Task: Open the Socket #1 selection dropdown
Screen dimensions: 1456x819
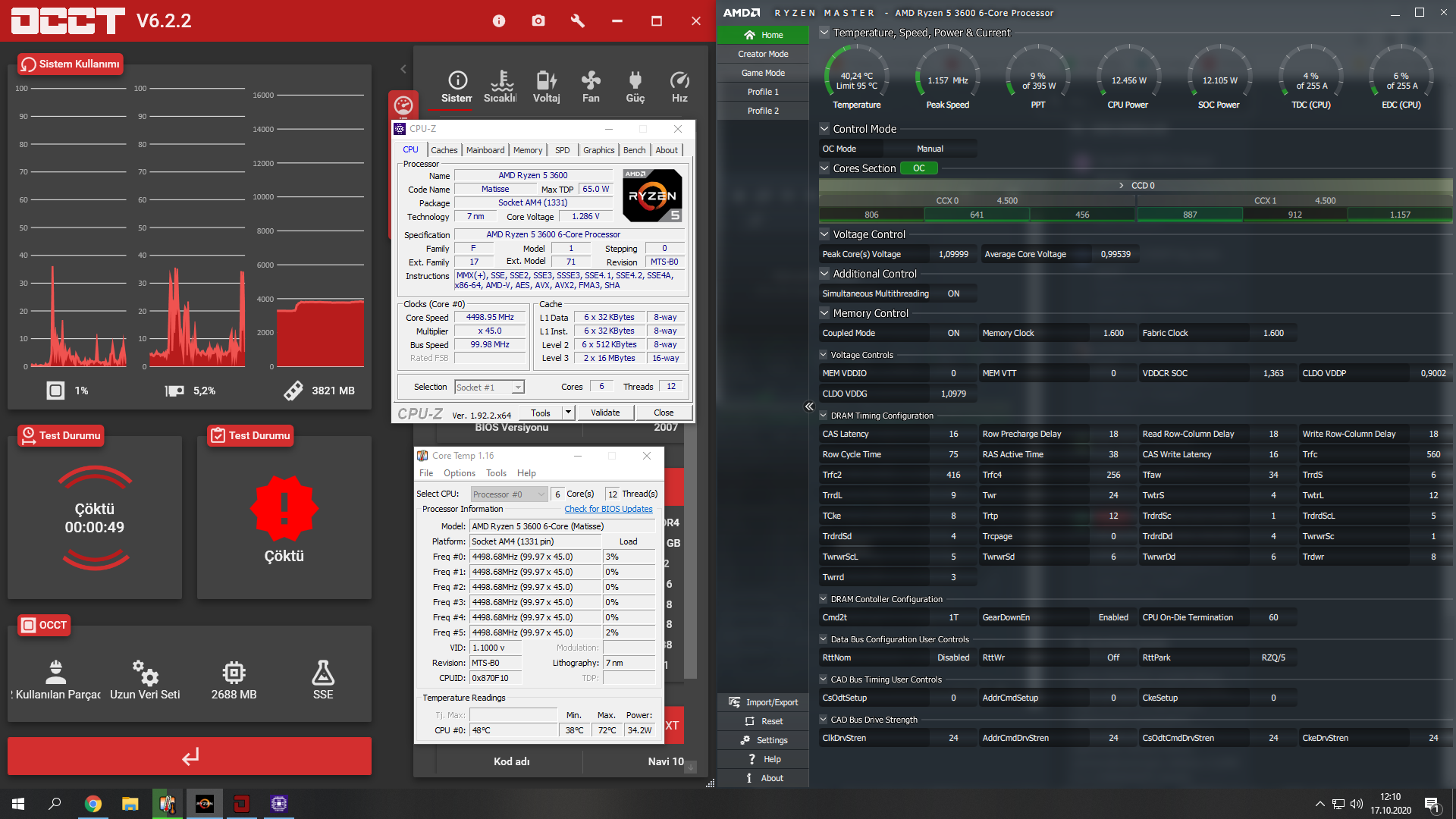Action: pyautogui.click(x=489, y=388)
